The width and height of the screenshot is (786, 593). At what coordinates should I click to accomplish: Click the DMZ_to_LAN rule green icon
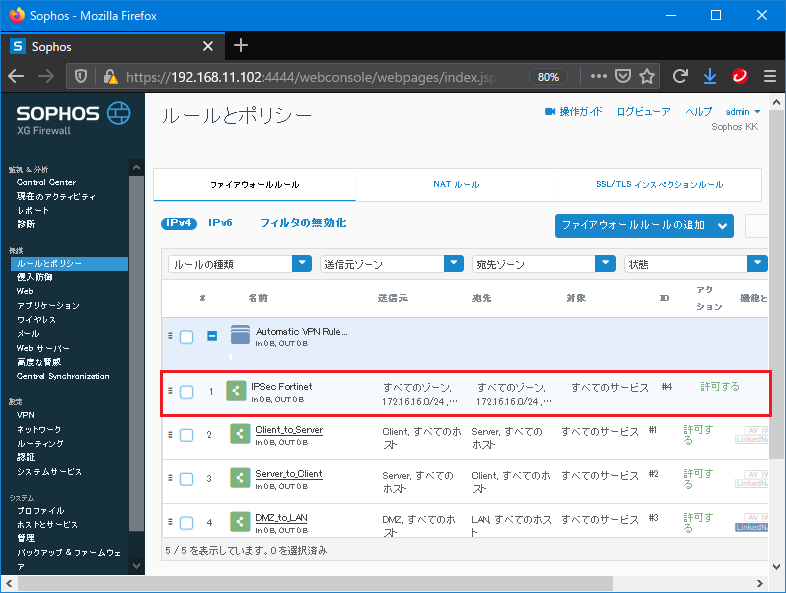[x=240, y=522]
